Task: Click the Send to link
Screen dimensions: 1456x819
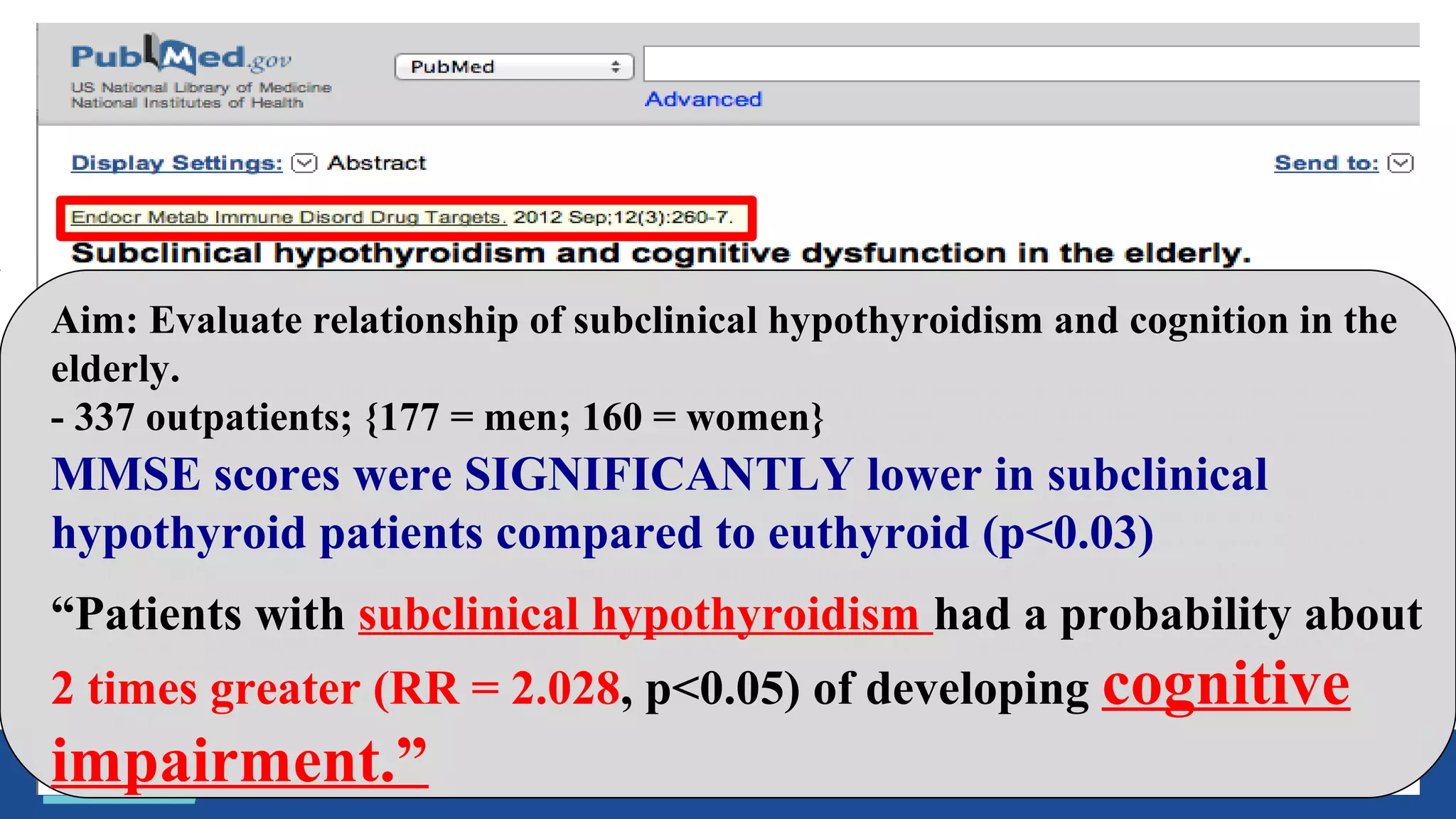Action: [x=1327, y=163]
